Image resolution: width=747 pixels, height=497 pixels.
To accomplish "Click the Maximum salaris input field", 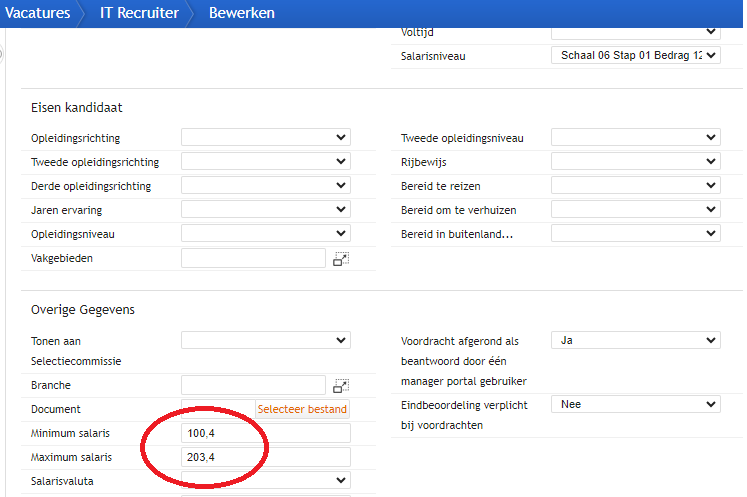I will pyautogui.click(x=266, y=457).
